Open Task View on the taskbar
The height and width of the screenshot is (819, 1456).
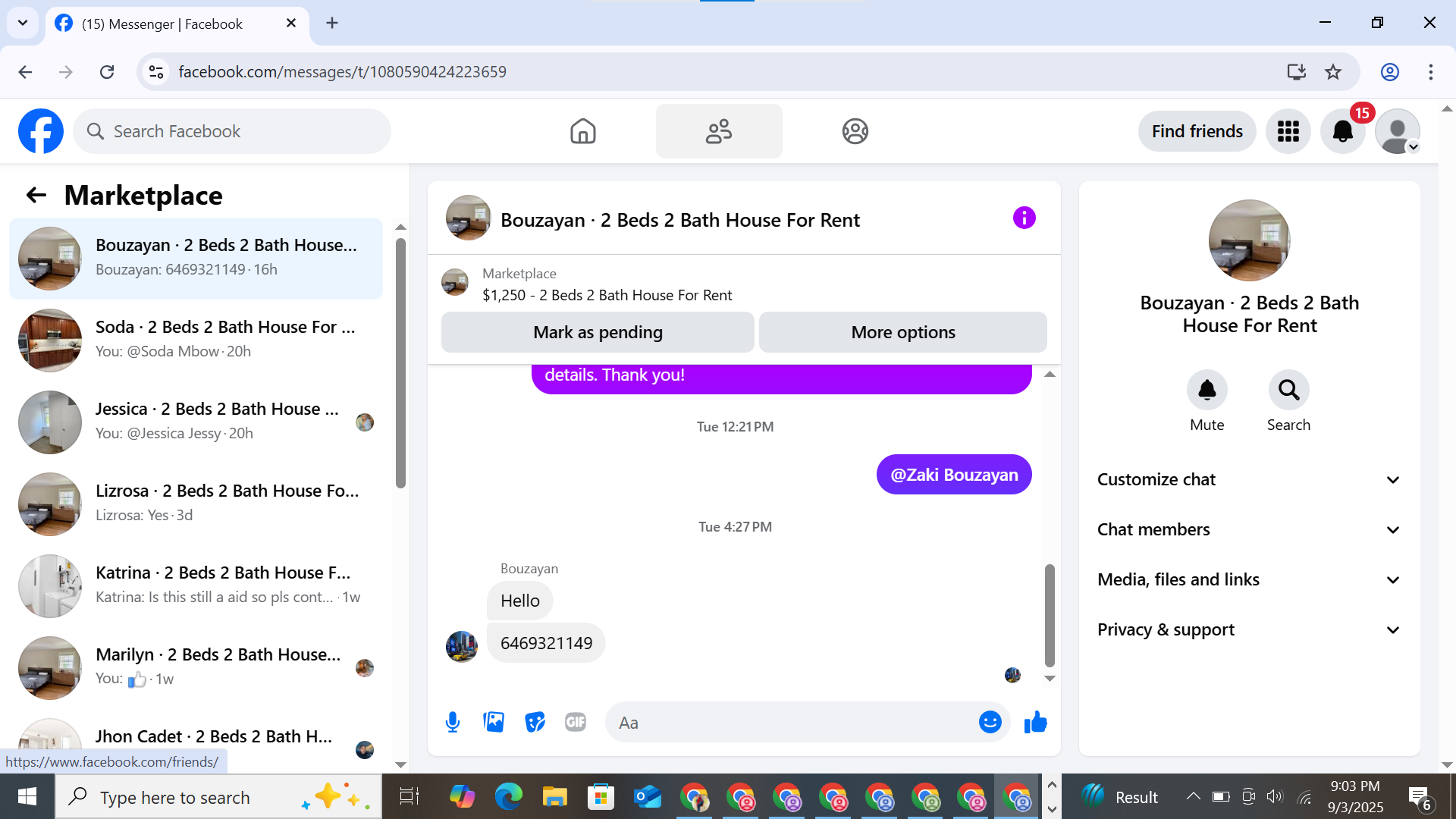click(409, 797)
